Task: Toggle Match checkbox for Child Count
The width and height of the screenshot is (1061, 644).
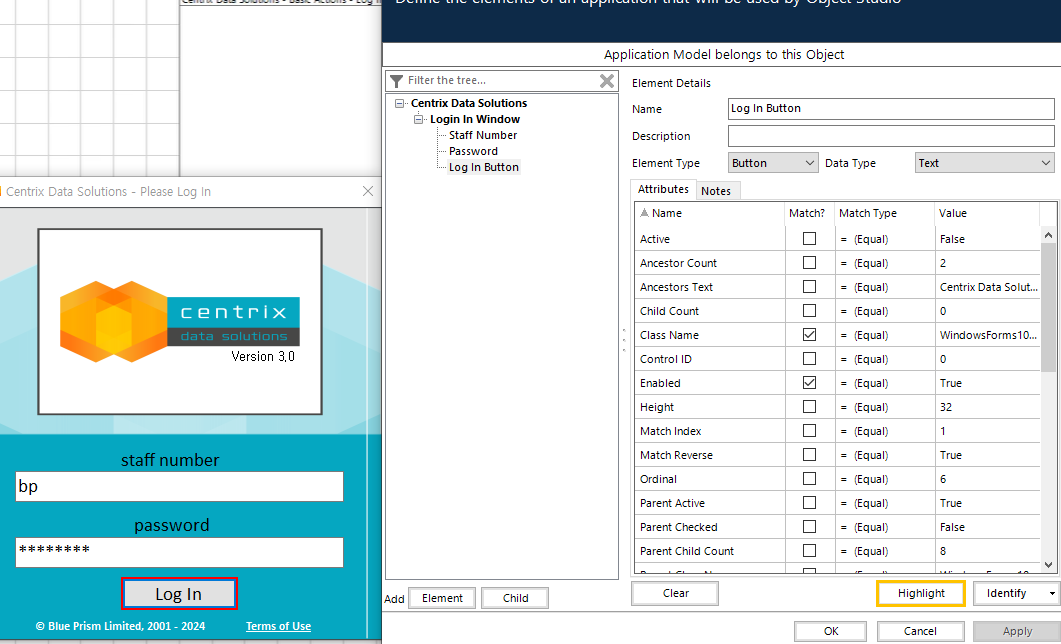Action: 809,310
